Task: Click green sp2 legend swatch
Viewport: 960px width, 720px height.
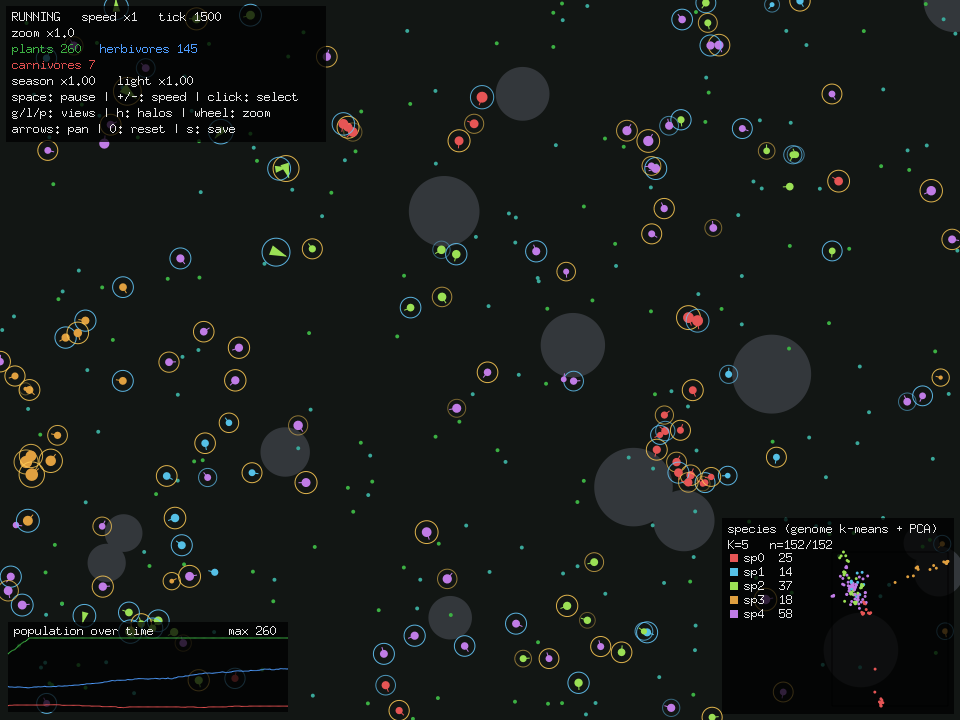Action: click(x=733, y=587)
